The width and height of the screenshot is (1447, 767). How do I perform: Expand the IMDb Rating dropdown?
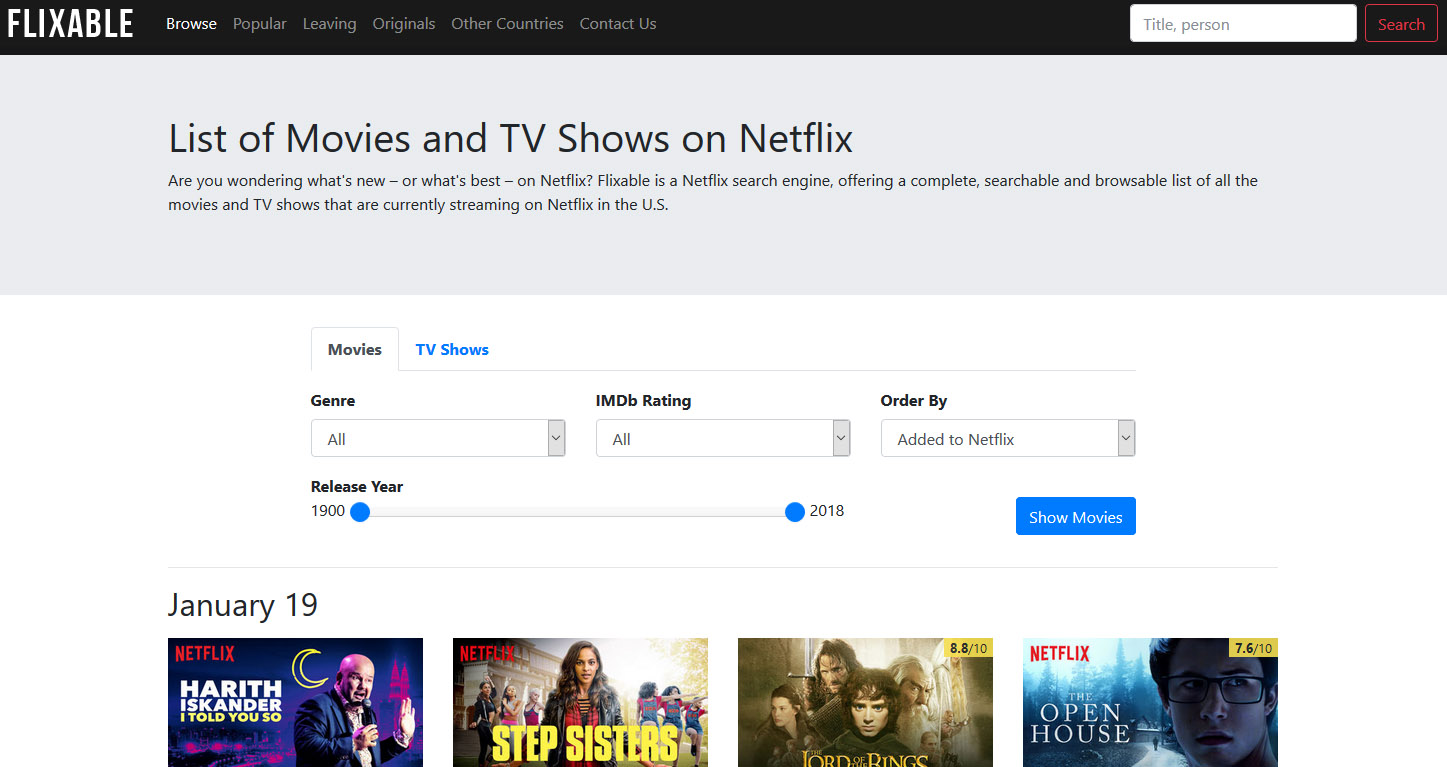(723, 438)
